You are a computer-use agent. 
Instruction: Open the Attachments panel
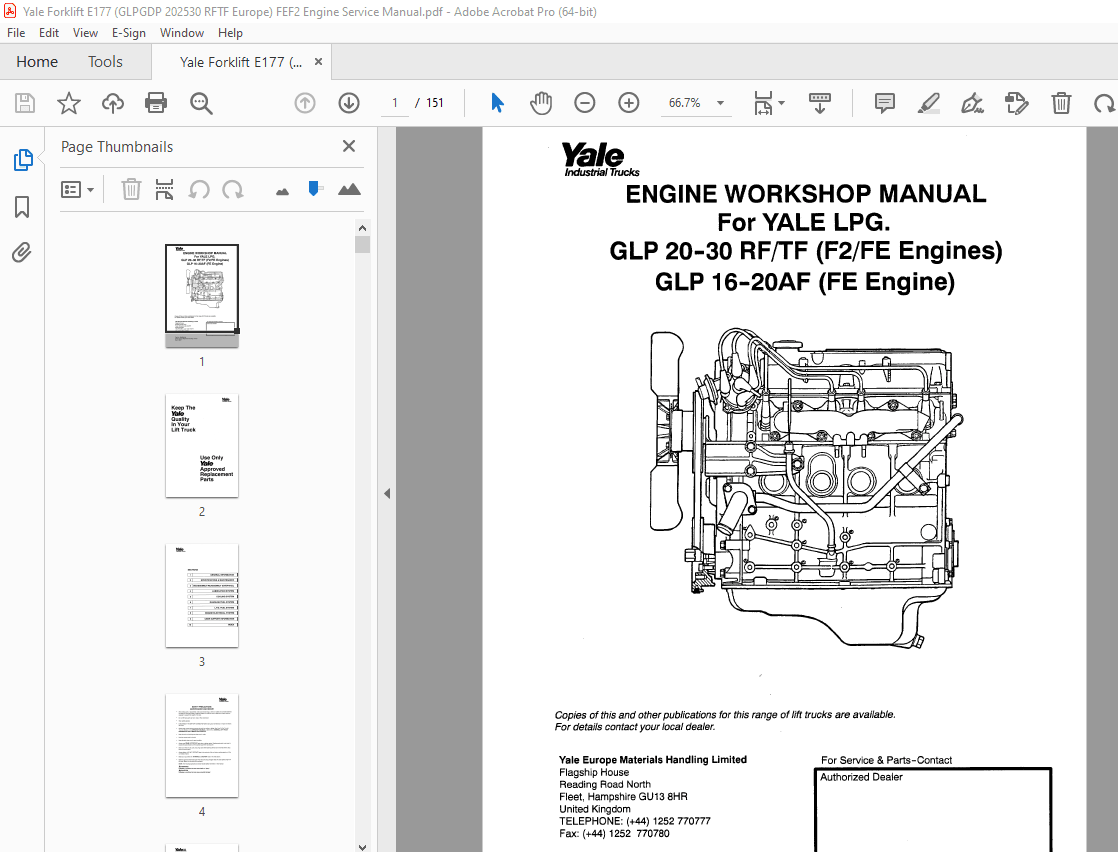22,252
